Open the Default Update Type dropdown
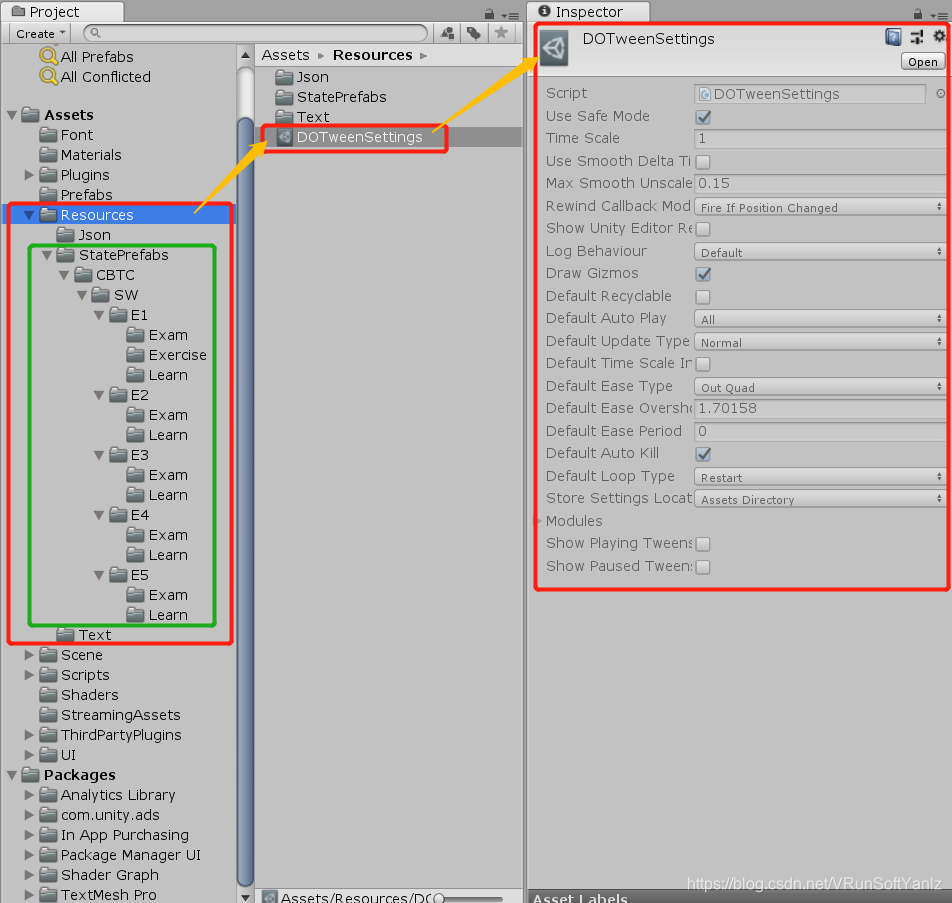Viewport: 952px width, 903px height. (x=820, y=342)
